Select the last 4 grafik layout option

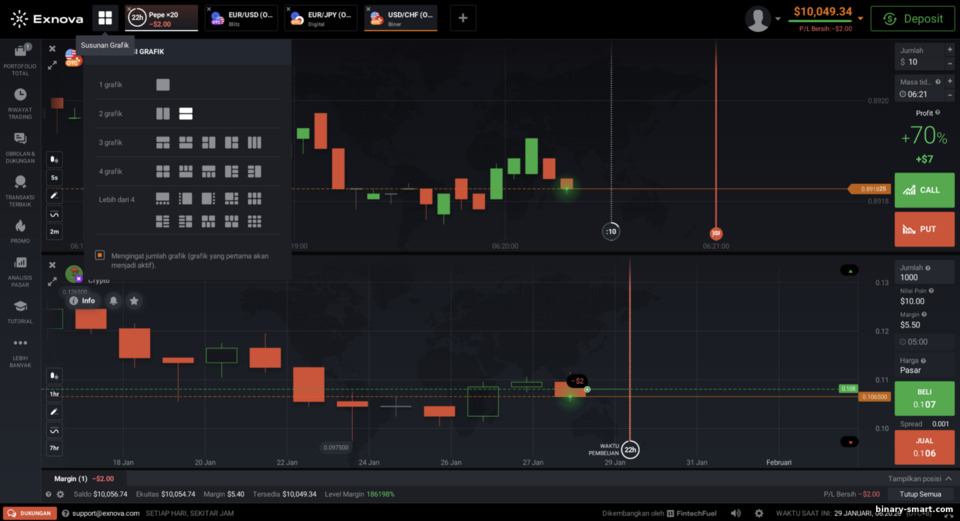point(254,171)
